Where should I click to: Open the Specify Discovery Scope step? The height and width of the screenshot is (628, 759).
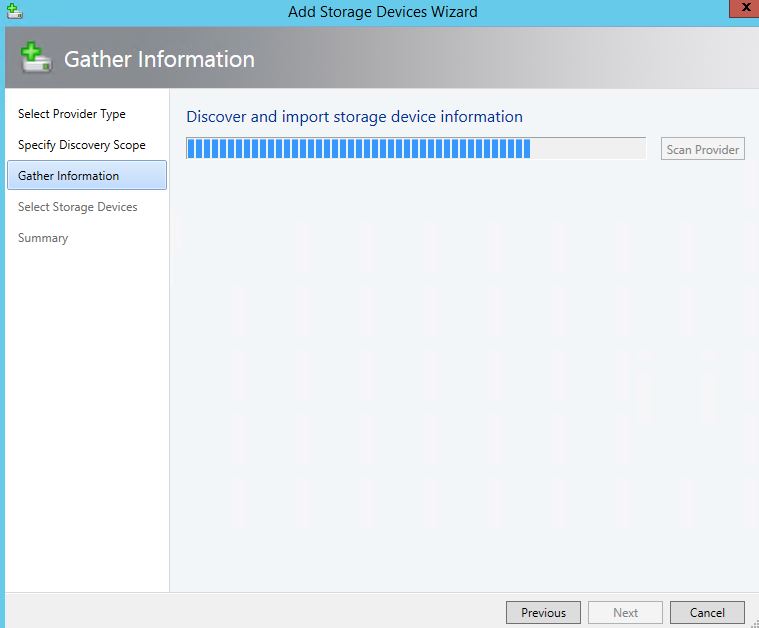82,145
